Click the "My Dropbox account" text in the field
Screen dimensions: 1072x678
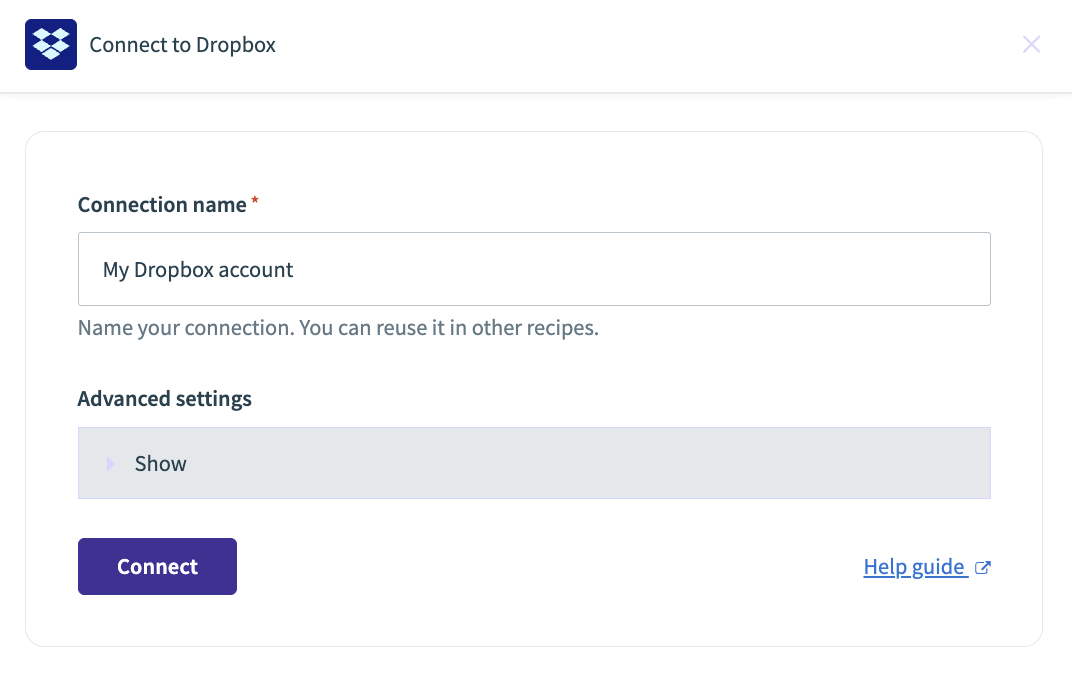[x=198, y=270]
